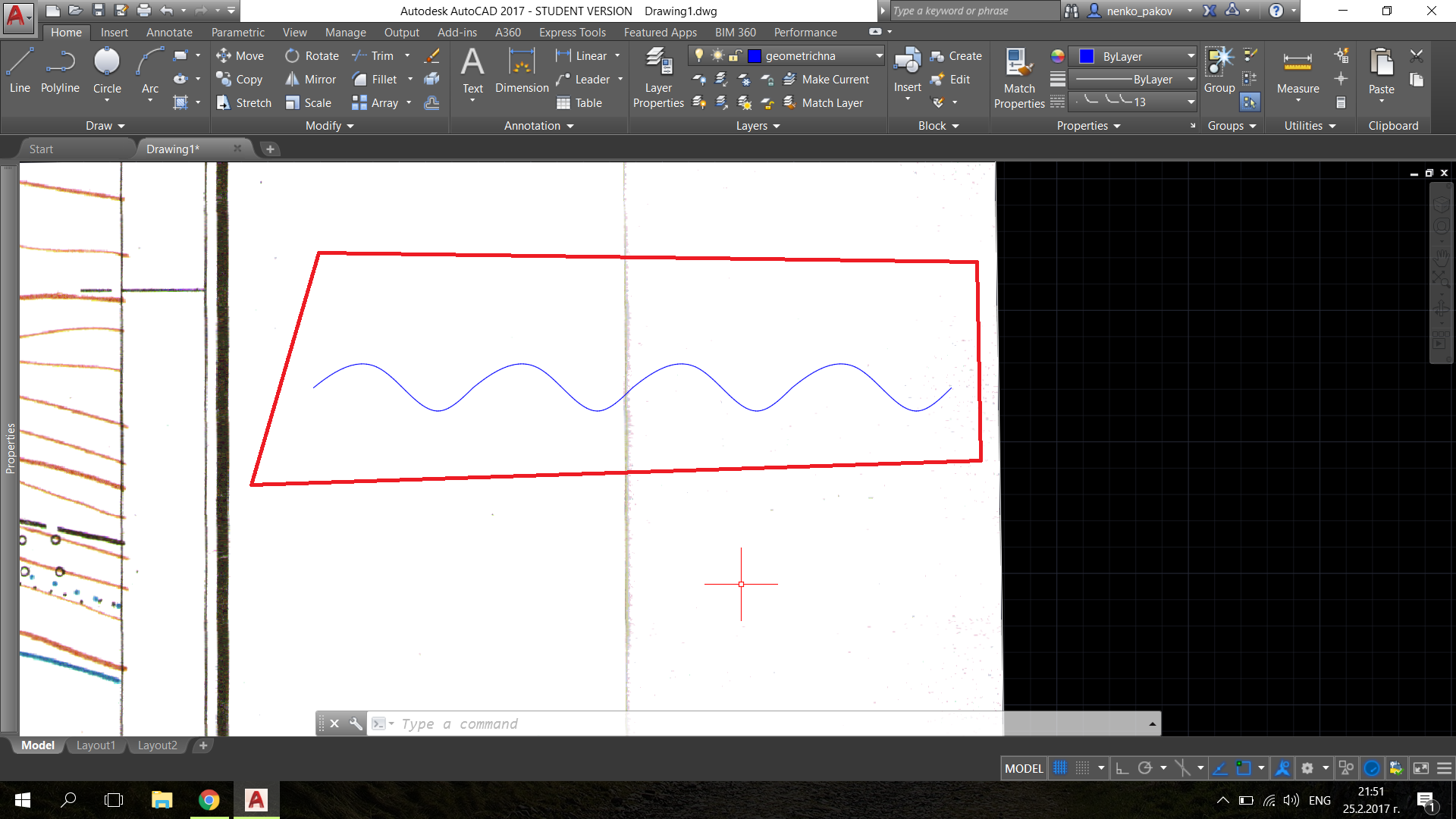Expand the Draw panel

[x=105, y=126]
